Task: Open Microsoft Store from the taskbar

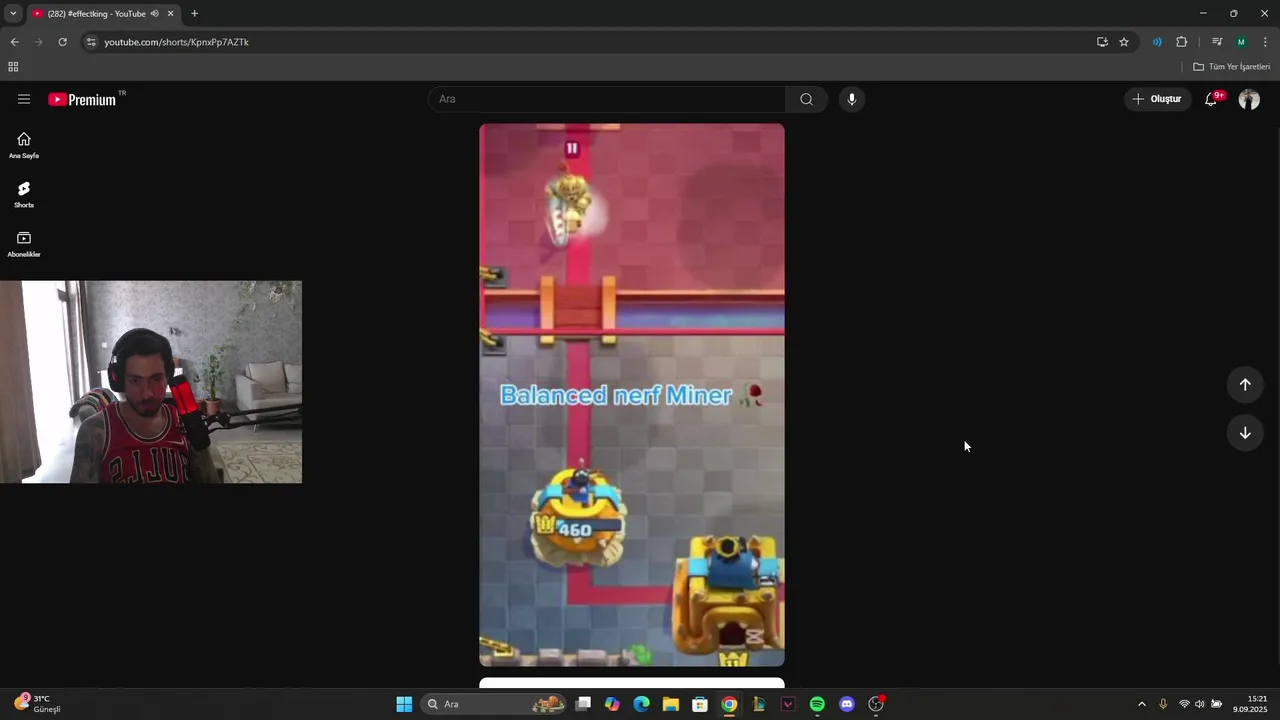Action: pyautogui.click(x=700, y=704)
